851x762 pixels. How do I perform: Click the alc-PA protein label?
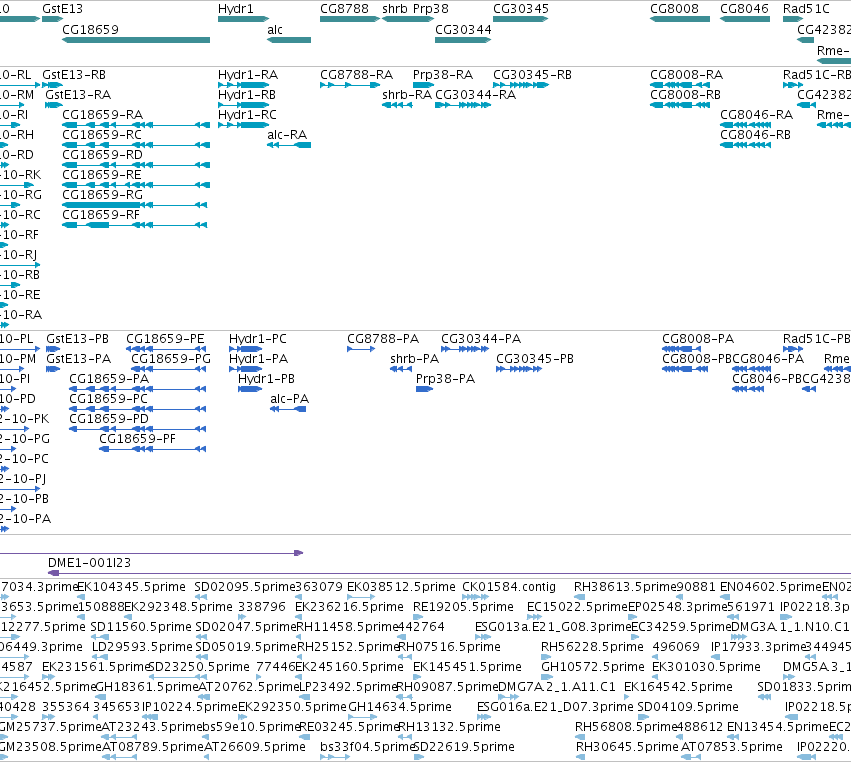(x=289, y=399)
